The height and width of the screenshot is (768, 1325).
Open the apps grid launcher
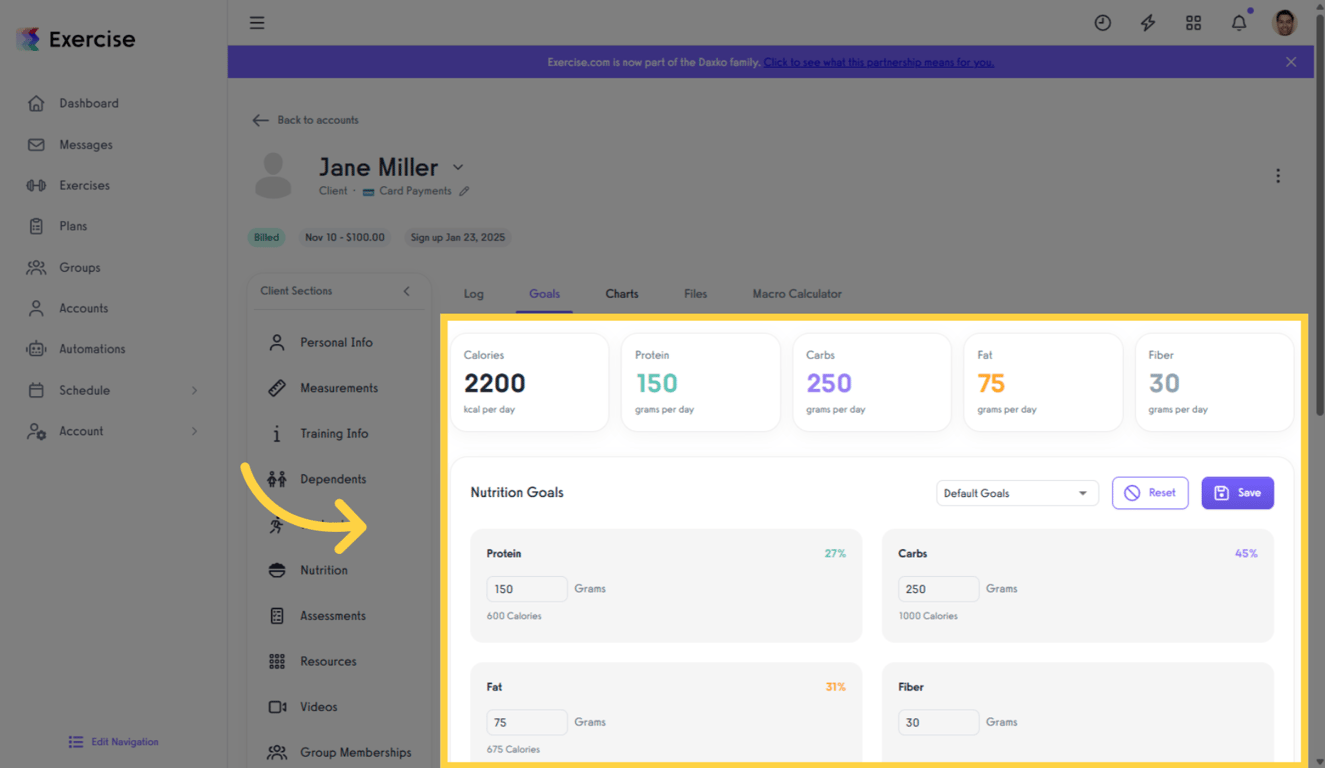[1193, 22]
